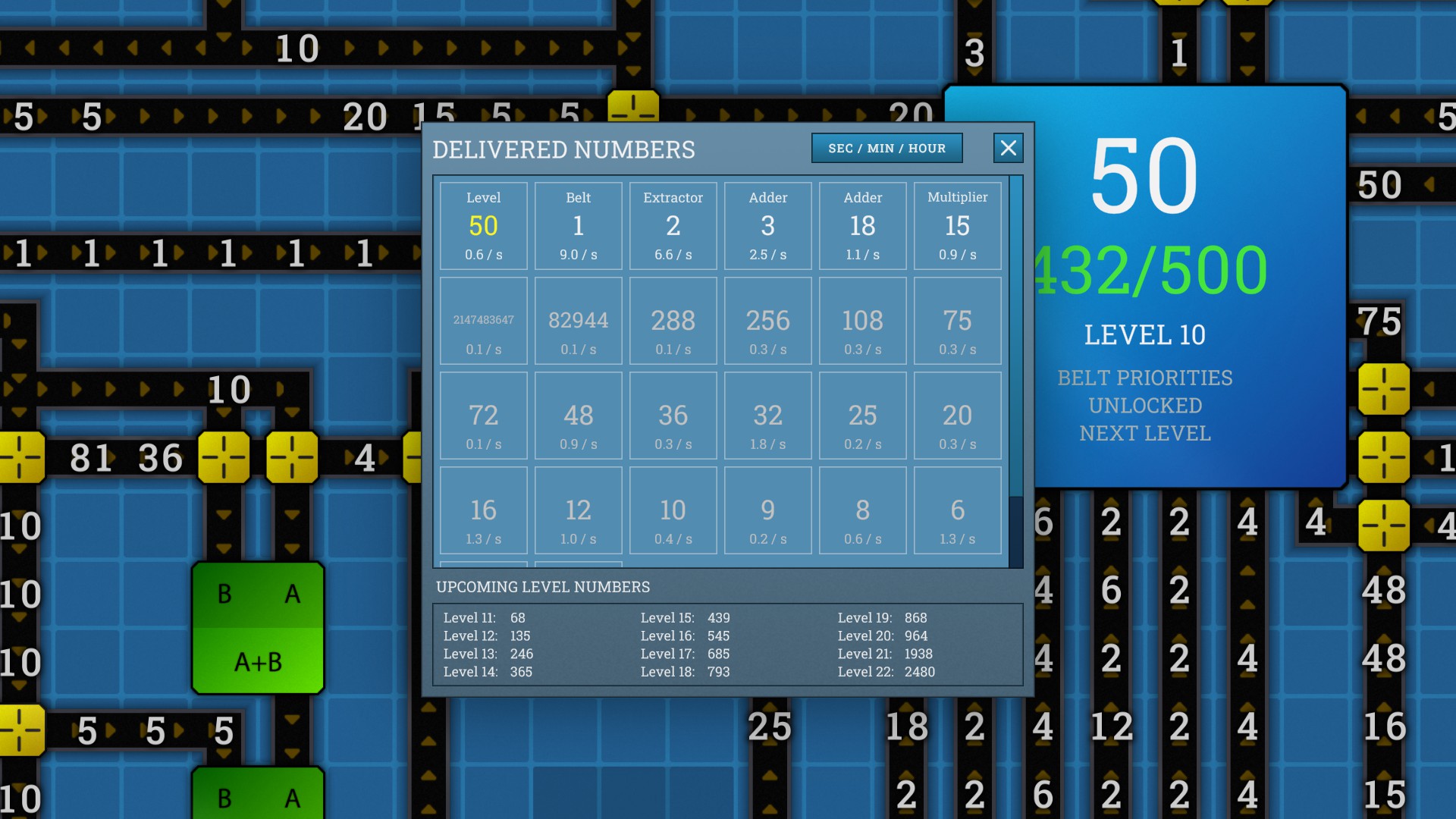The height and width of the screenshot is (819, 1456).
Task: Select the green A+B adder building
Action: coord(258,628)
